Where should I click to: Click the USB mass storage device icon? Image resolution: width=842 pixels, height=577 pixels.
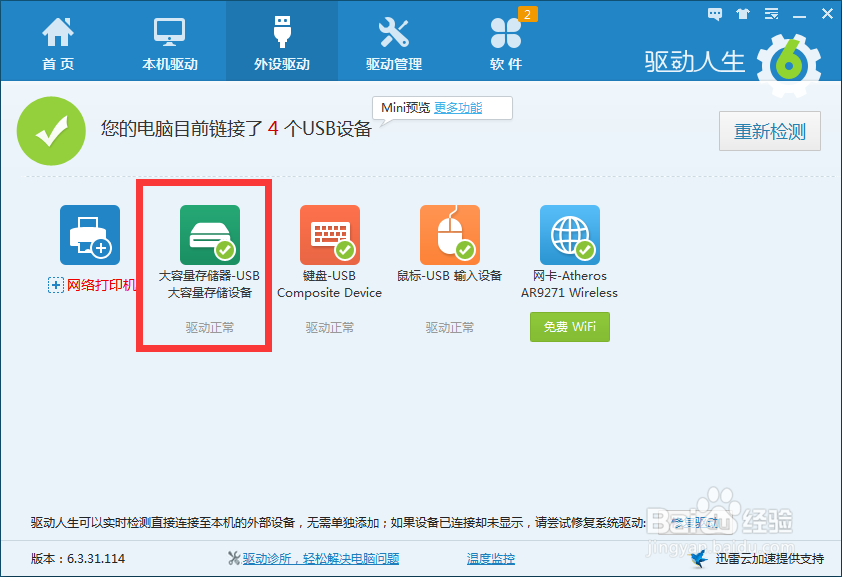point(210,235)
